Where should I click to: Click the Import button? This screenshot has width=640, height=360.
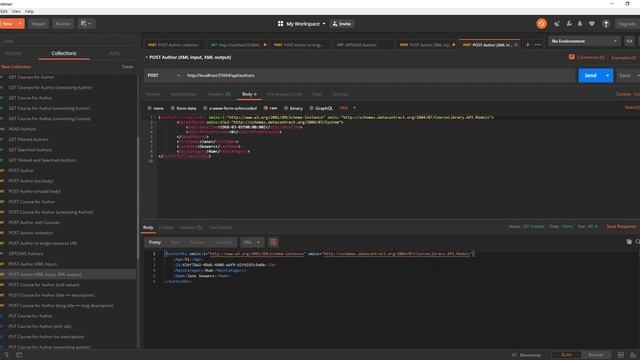[38, 24]
